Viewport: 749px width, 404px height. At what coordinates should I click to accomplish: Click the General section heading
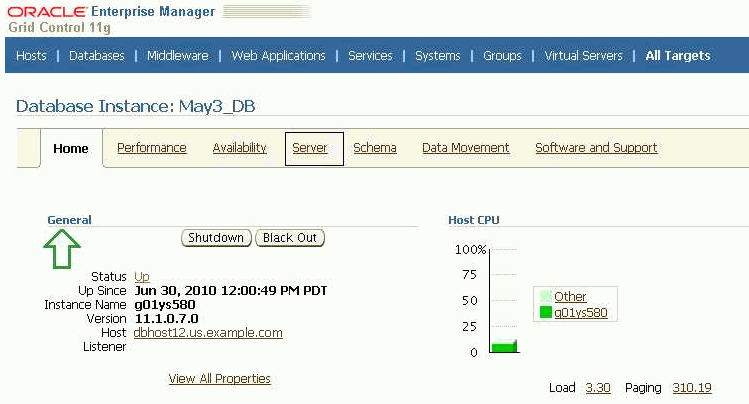pos(69,220)
